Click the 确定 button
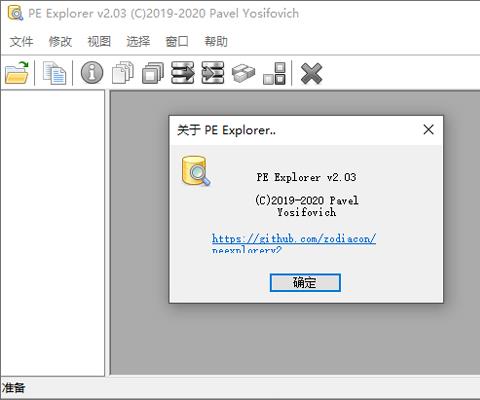Viewport: 480px width, 400px height. point(305,283)
